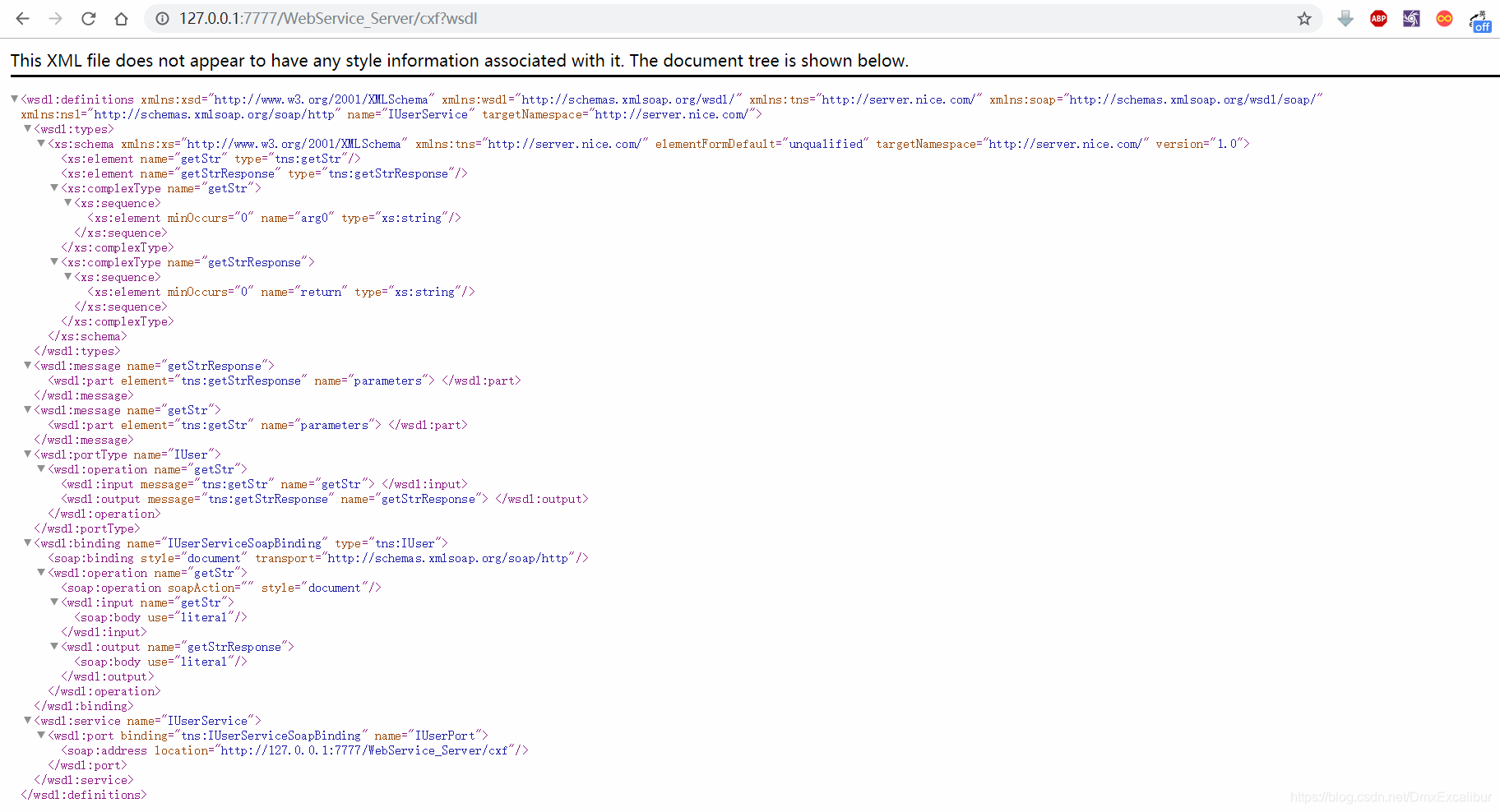Click the soap:operation soapAction line
Viewport: 1500px width, 812px height.
coord(220,588)
